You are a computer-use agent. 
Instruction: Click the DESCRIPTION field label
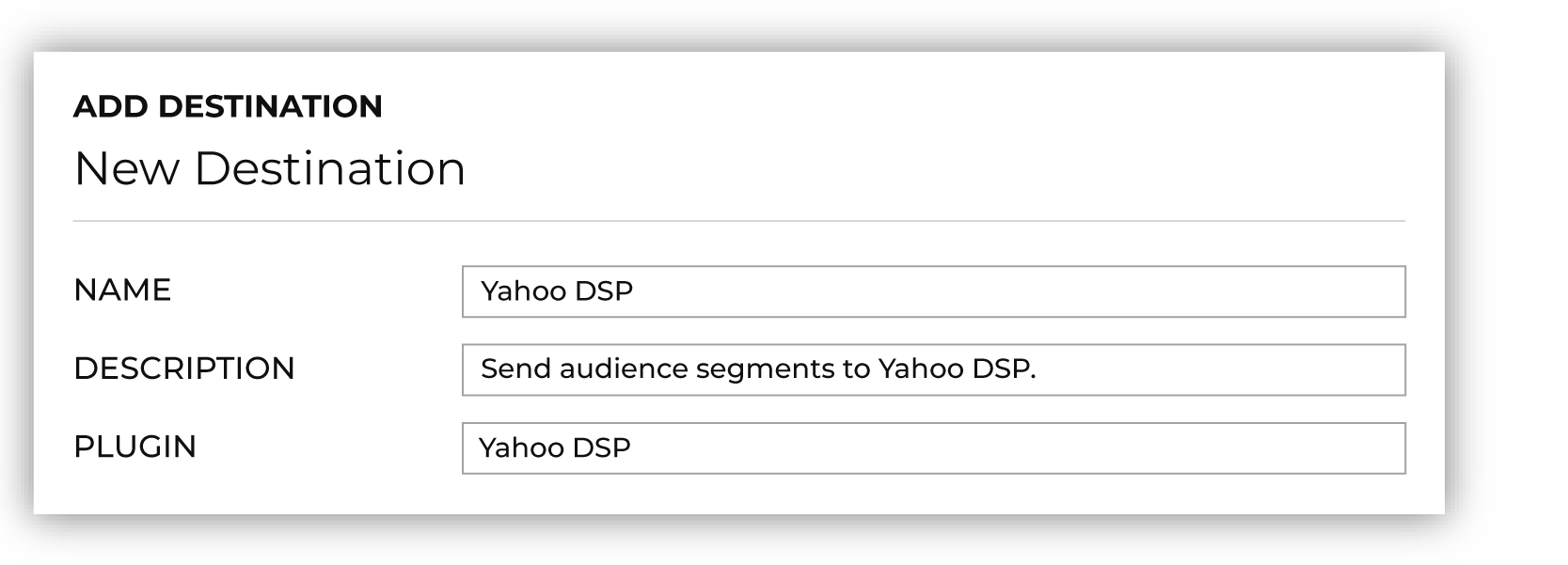coord(184,369)
